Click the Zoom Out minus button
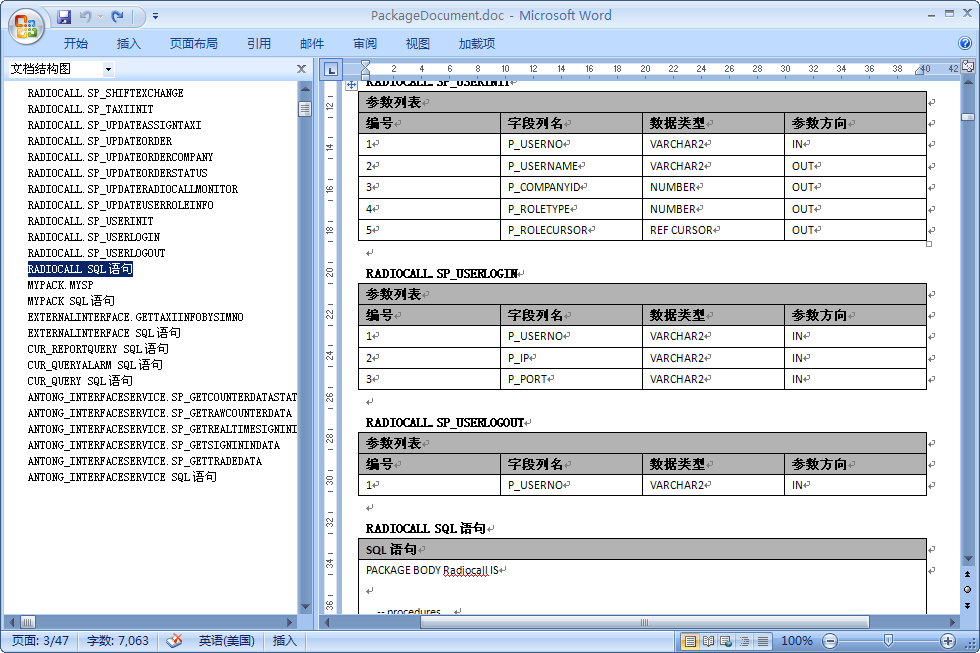Screen dimensions: 980x653 coord(830,641)
